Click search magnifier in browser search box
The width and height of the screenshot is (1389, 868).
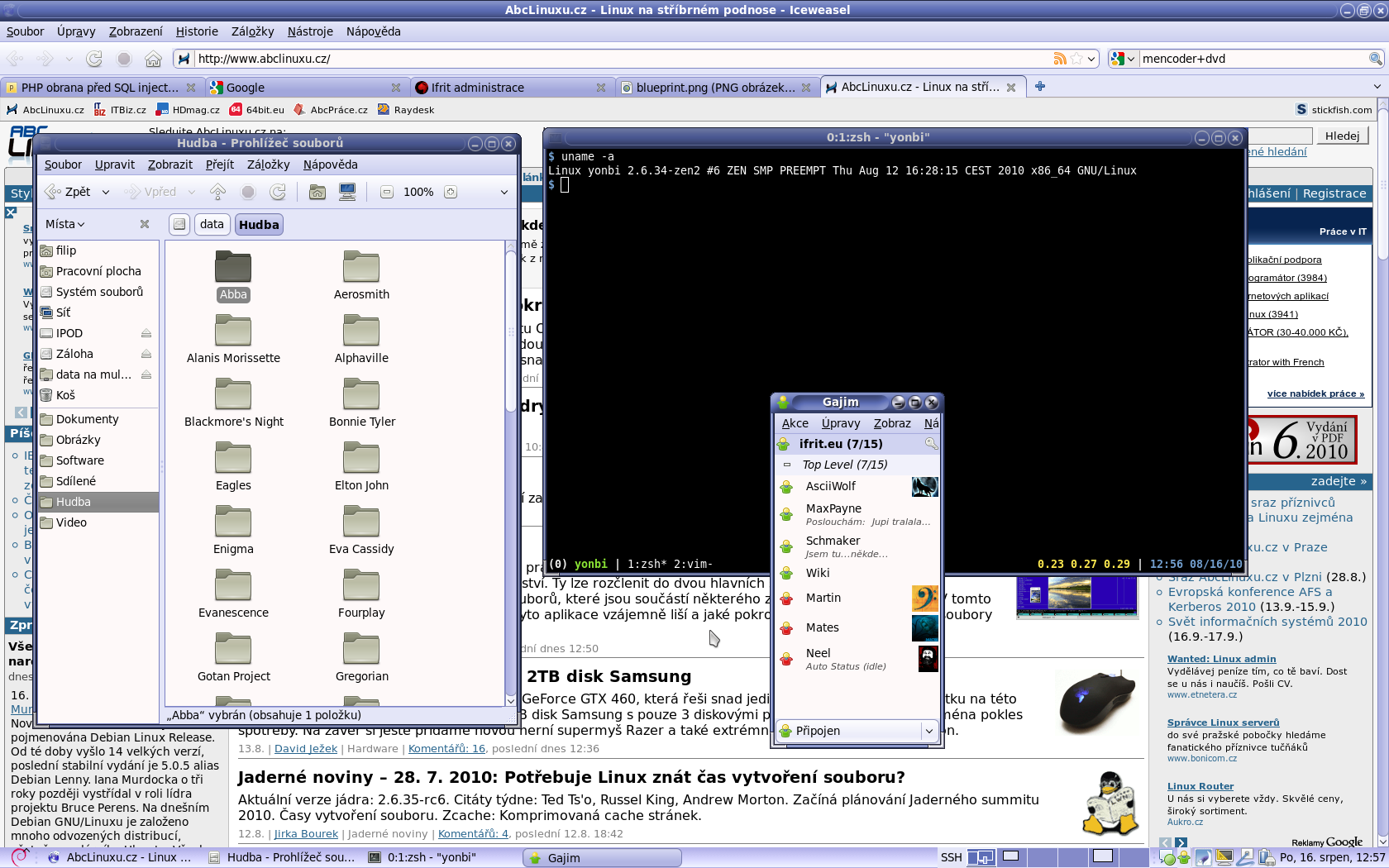[1376, 59]
